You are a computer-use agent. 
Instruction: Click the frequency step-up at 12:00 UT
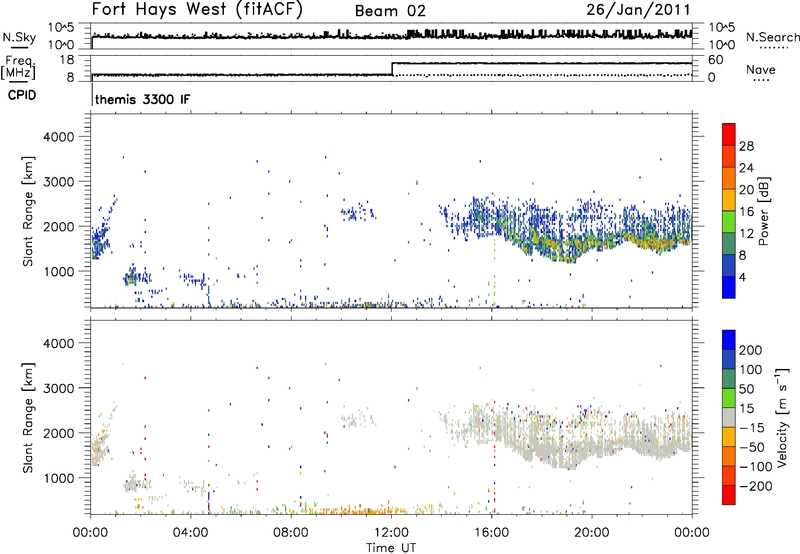coord(392,69)
